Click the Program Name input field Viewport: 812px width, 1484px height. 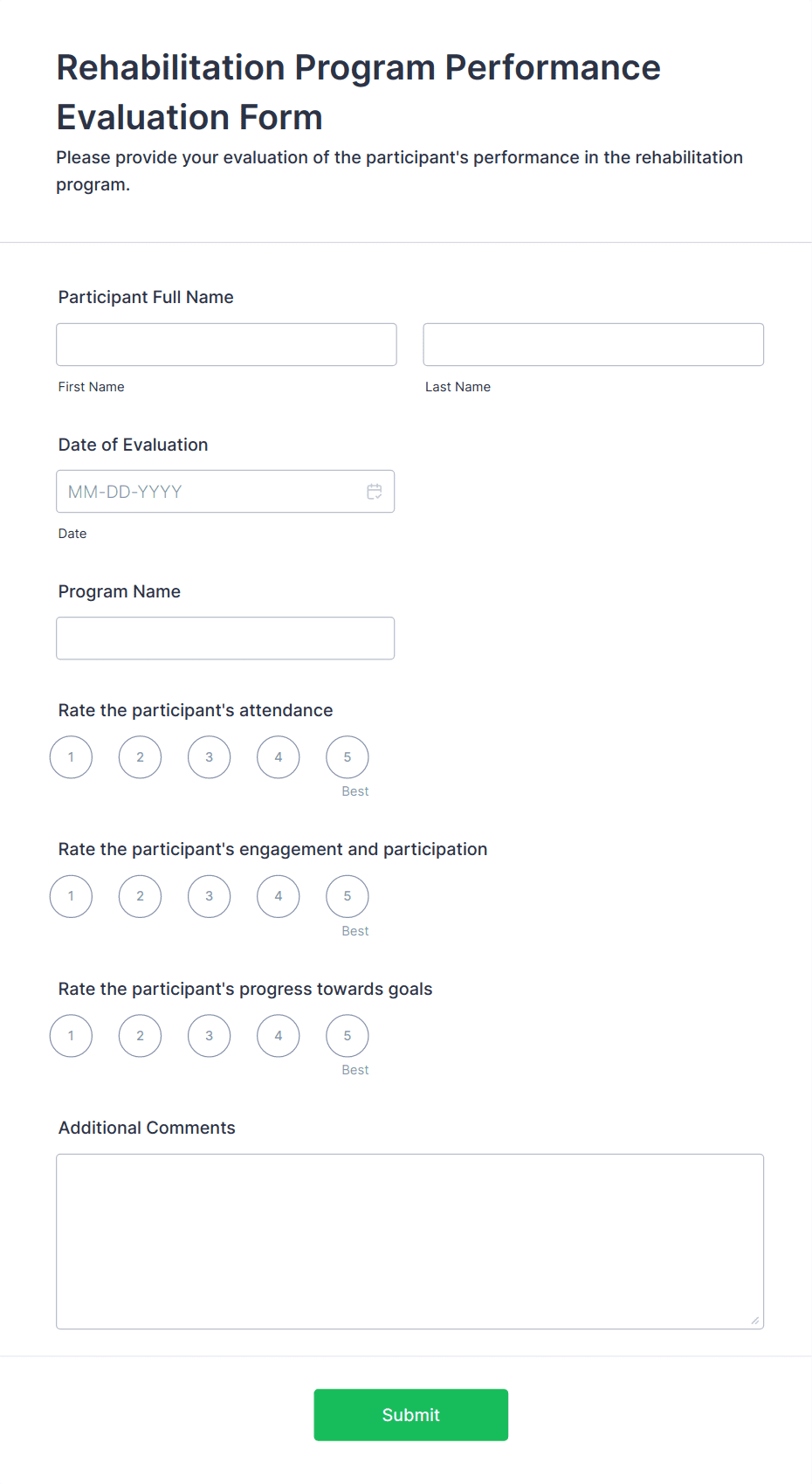pyautogui.click(x=225, y=638)
